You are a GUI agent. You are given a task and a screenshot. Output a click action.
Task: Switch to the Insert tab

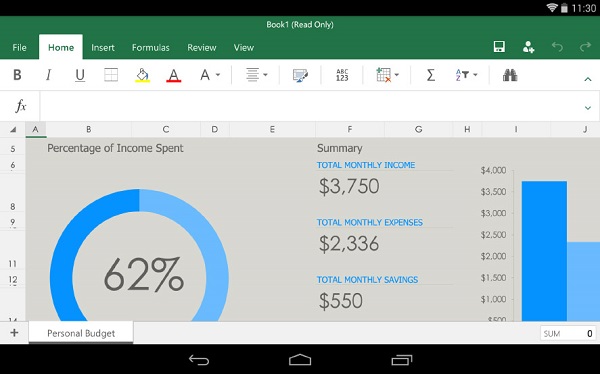click(x=103, y=47)
